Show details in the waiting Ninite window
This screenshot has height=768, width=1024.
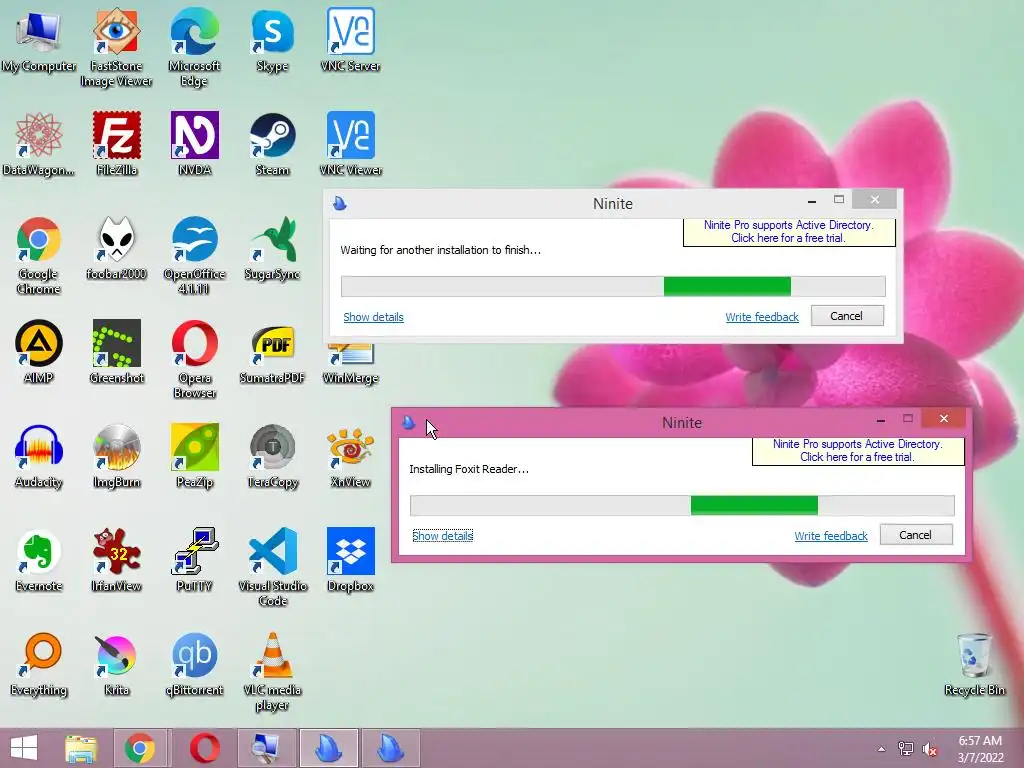point(374,317)
